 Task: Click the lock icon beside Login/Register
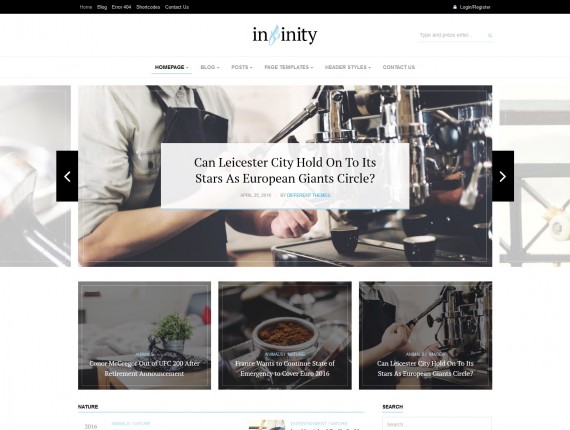pos(455,7)
